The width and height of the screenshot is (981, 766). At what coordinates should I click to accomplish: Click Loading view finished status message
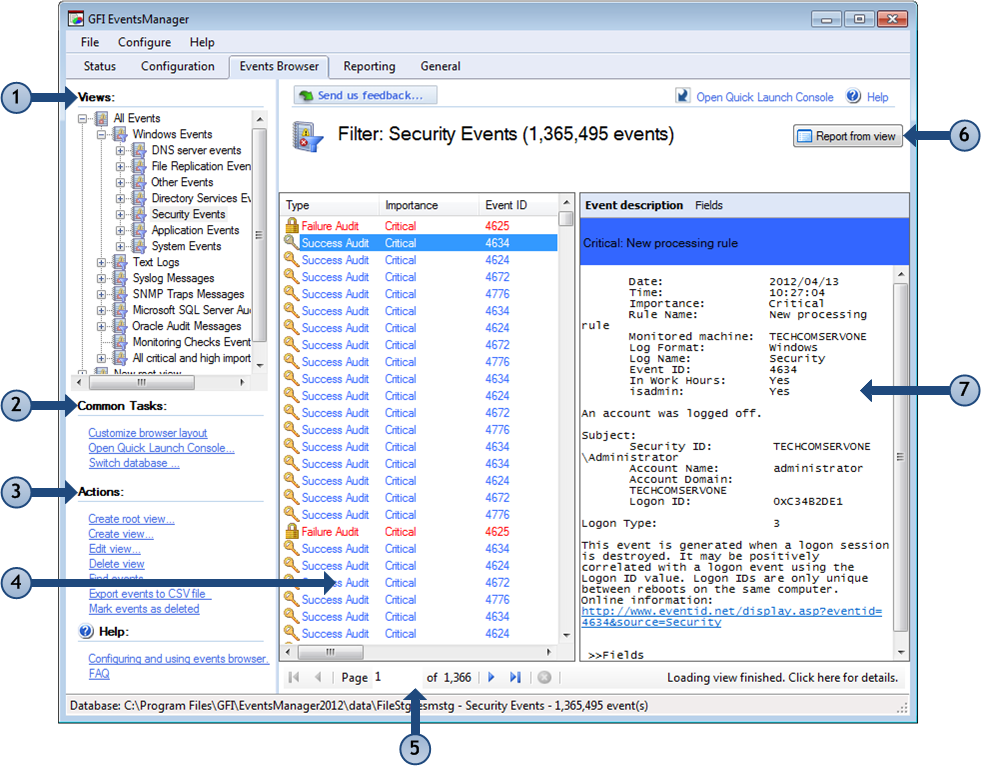coord(782,677)
